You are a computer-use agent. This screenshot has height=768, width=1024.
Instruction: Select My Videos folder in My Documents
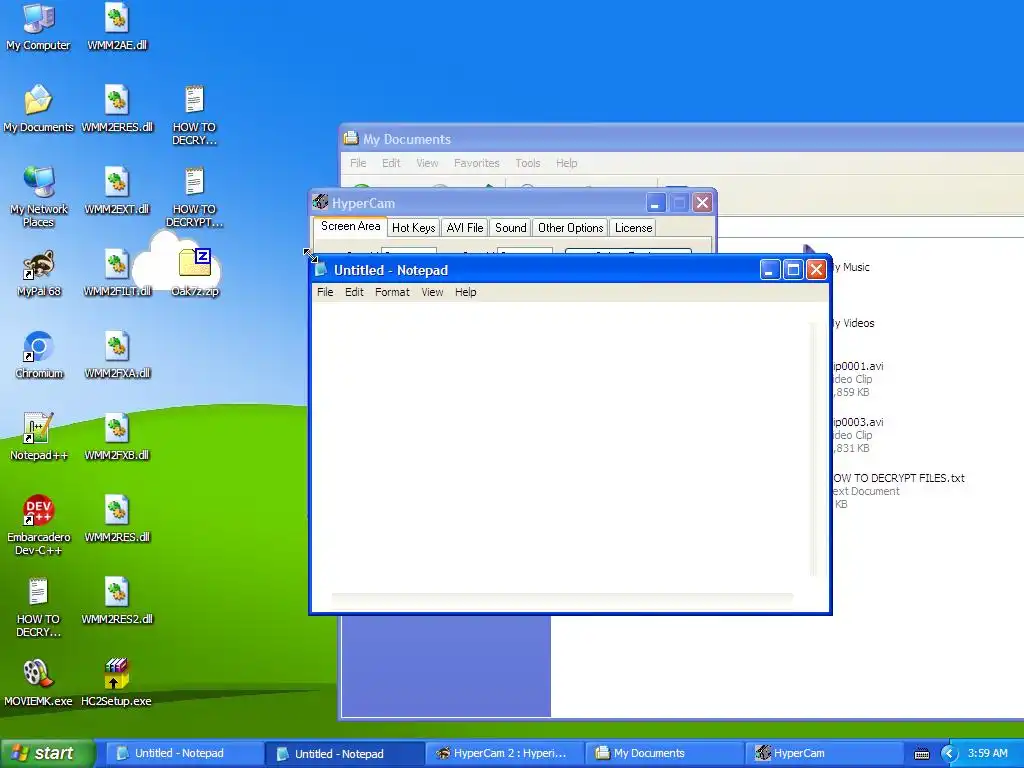point(853,323)
